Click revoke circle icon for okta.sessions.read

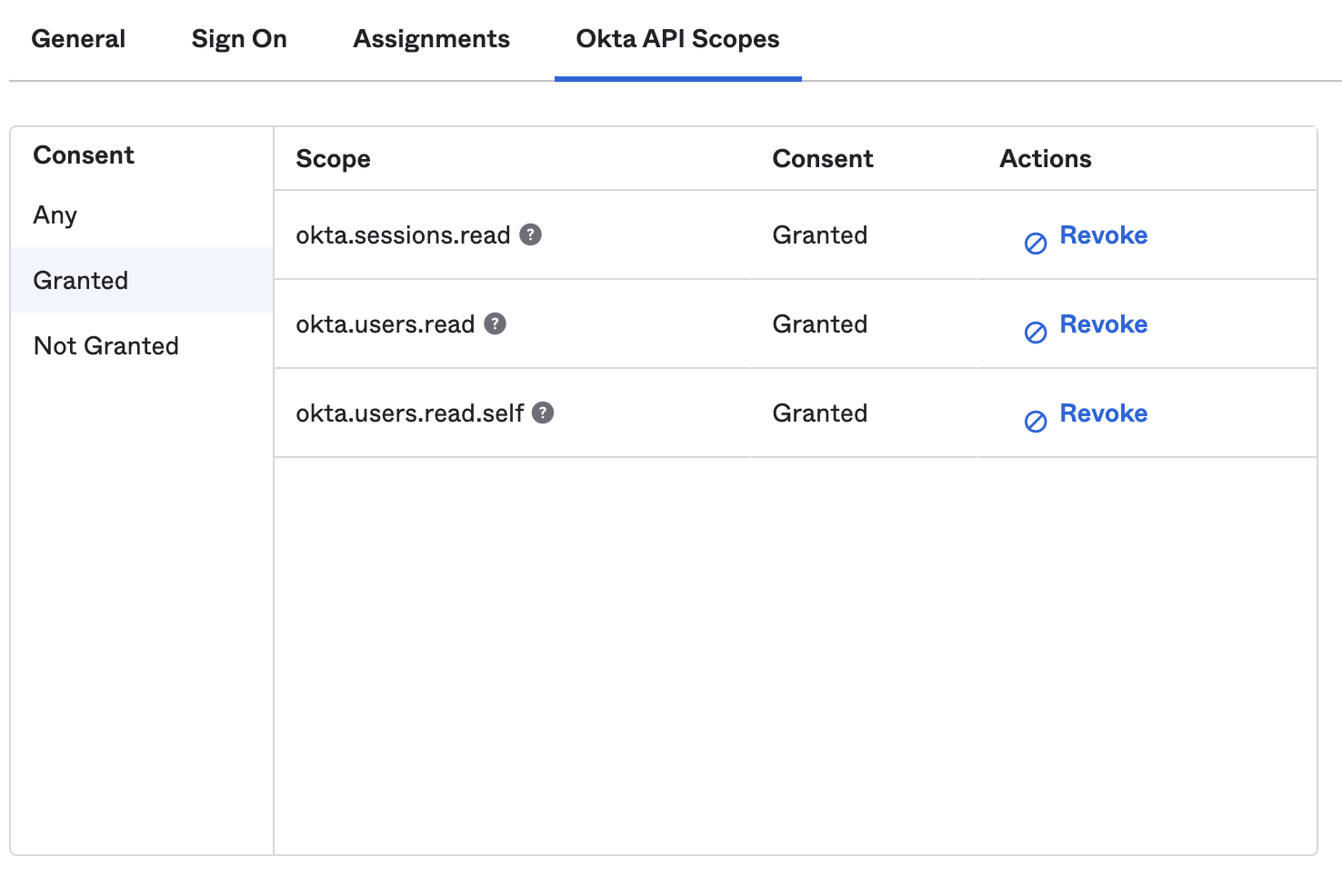[1036, 244]
